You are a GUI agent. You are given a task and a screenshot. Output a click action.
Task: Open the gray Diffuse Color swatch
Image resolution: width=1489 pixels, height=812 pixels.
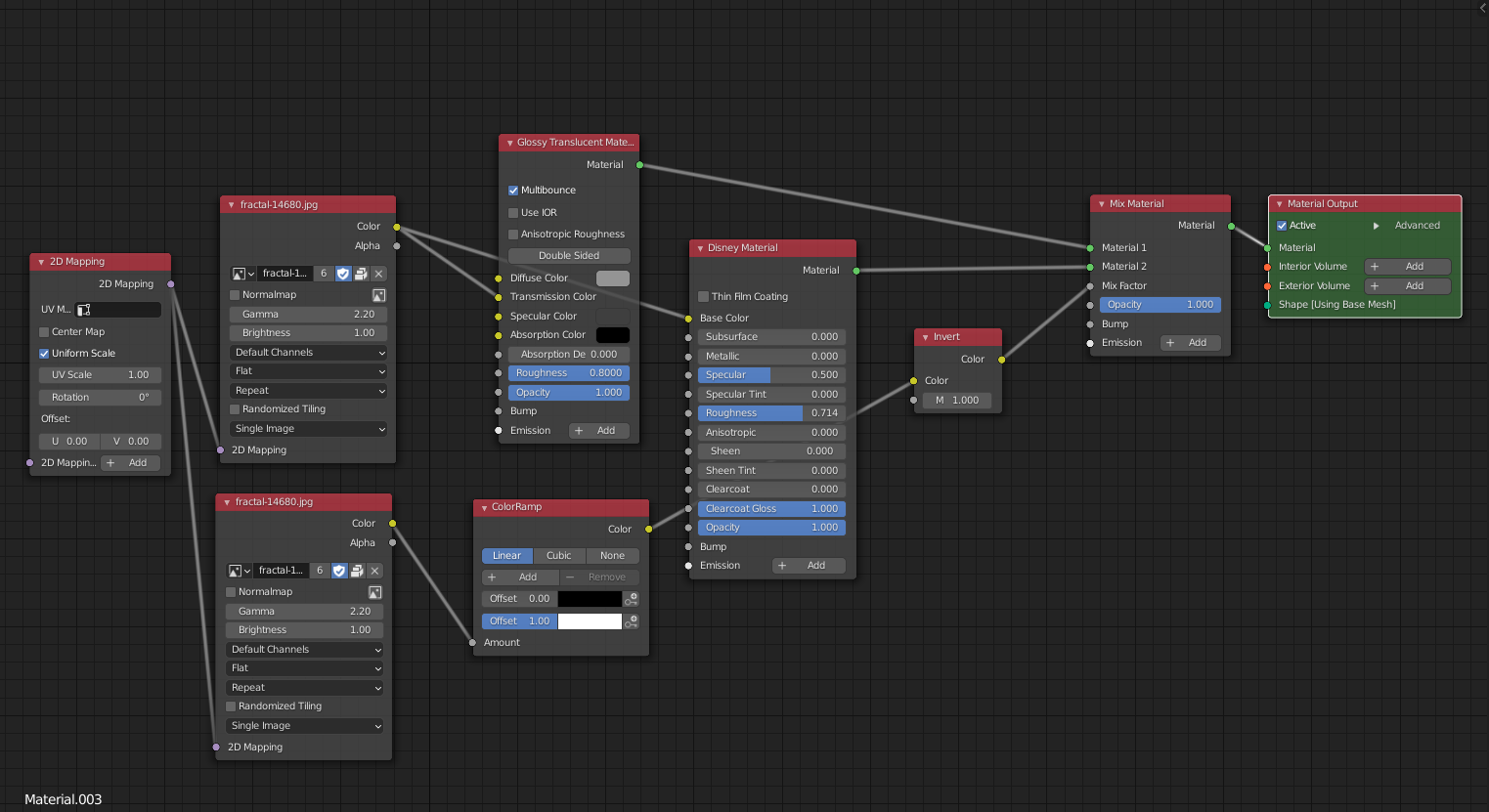click(x=613, y=278)
